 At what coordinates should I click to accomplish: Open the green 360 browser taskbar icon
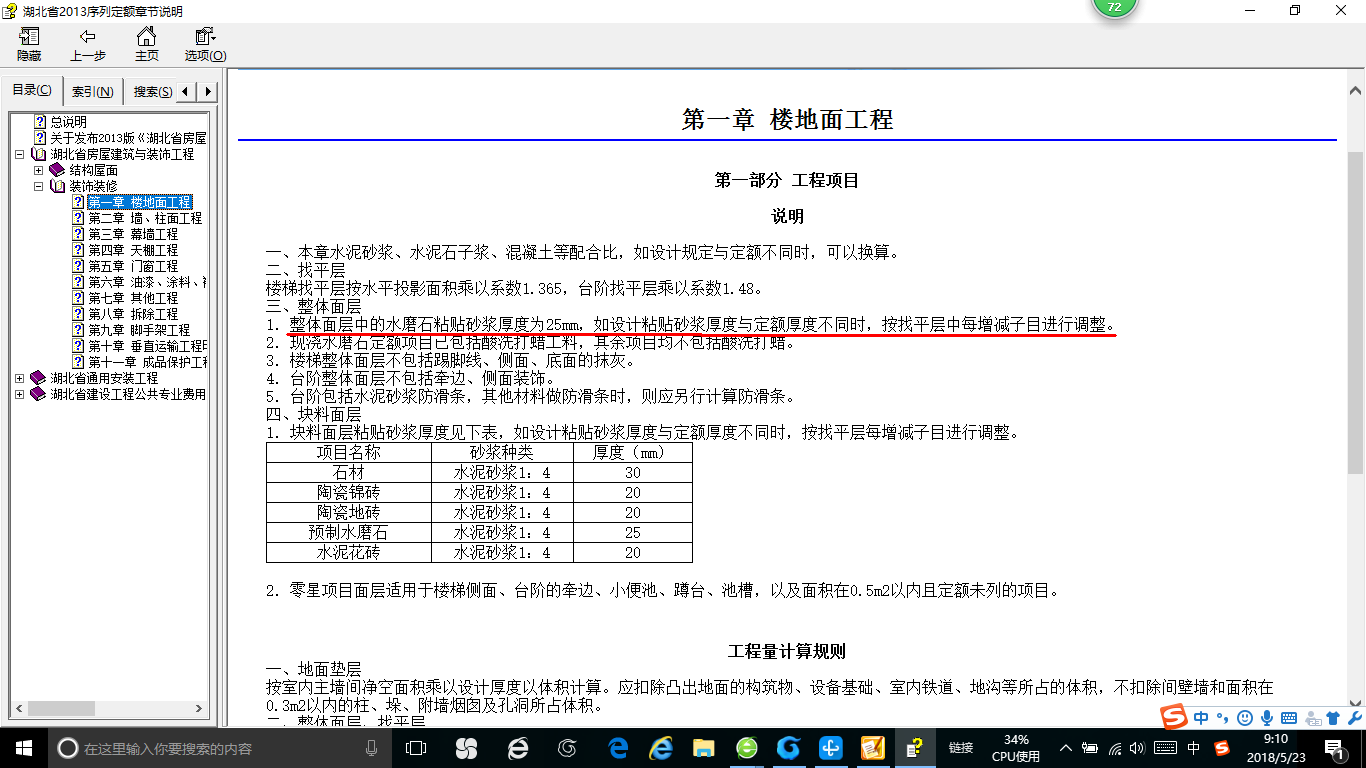tap(746, 747)
